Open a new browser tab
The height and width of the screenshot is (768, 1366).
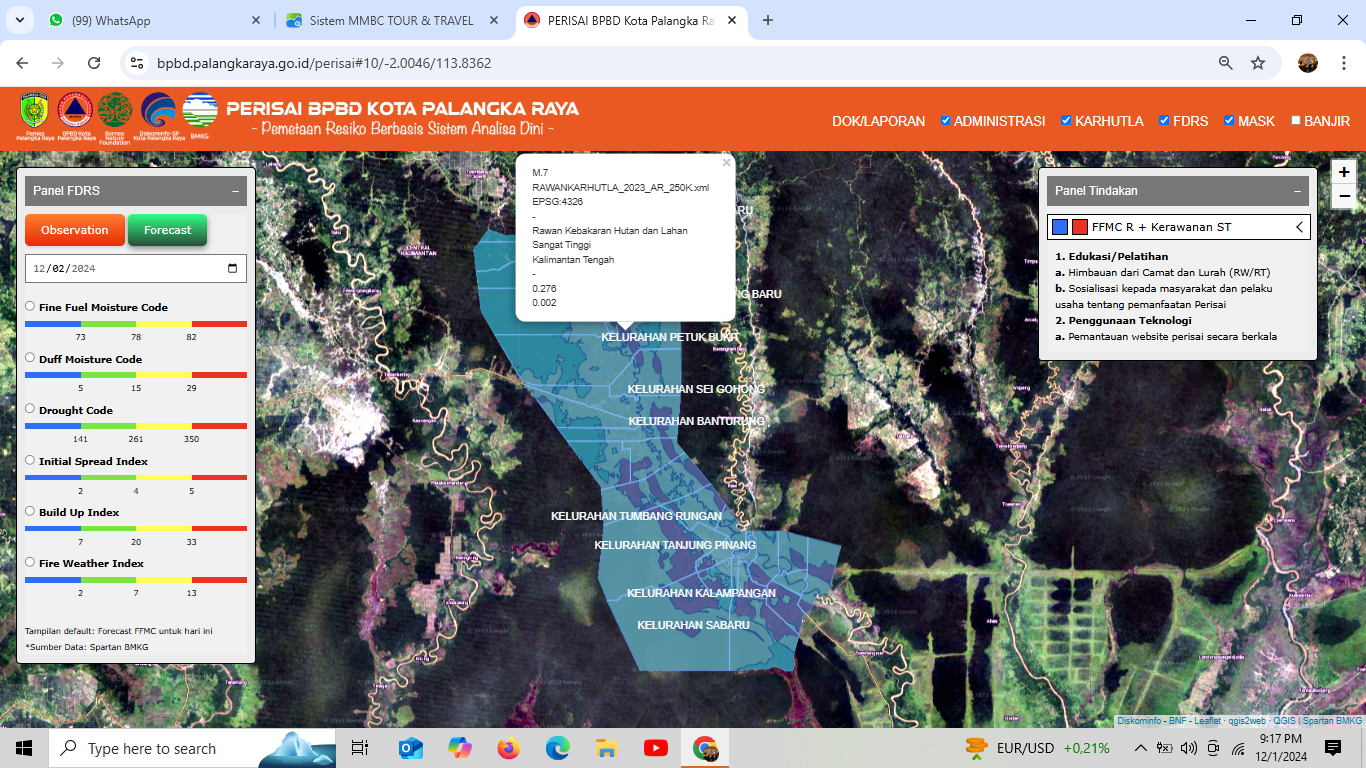click(x=768, y=20)
